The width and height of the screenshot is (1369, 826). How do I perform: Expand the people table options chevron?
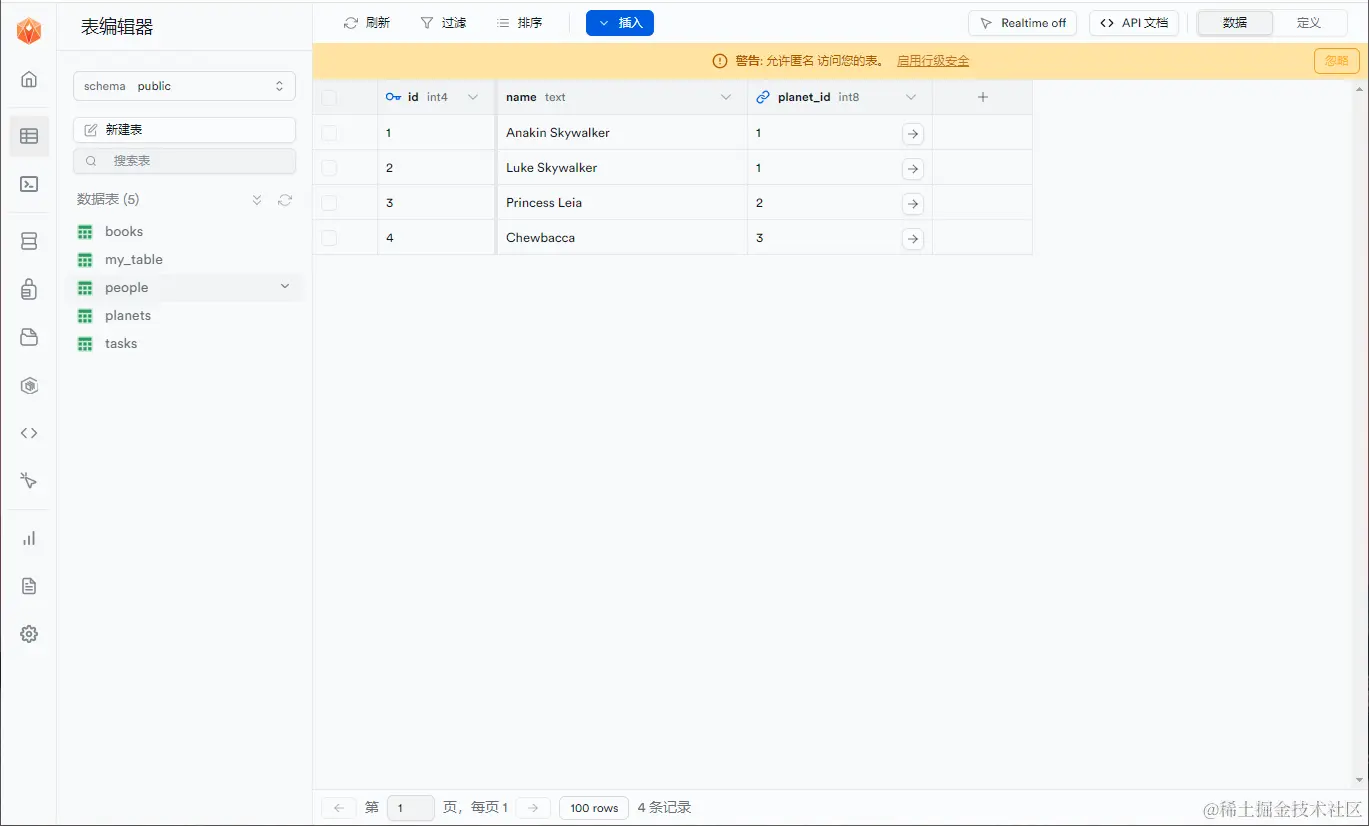pyautogui.click(x=285, y=287)
